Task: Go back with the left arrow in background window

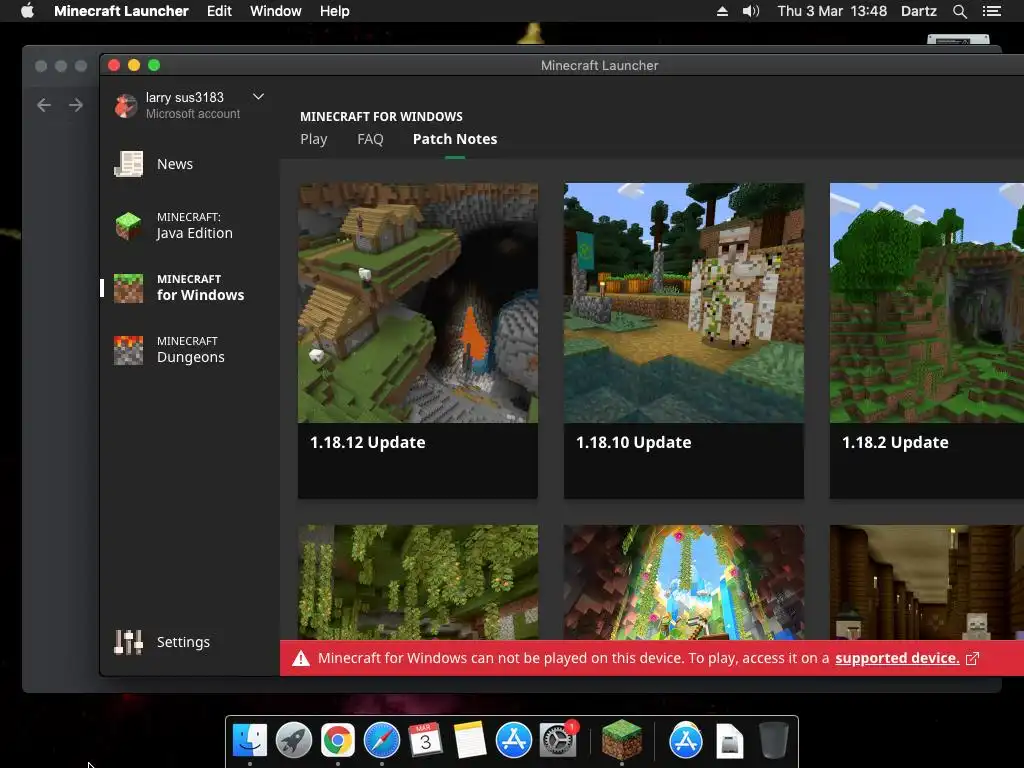Action: tap(44, 105)
